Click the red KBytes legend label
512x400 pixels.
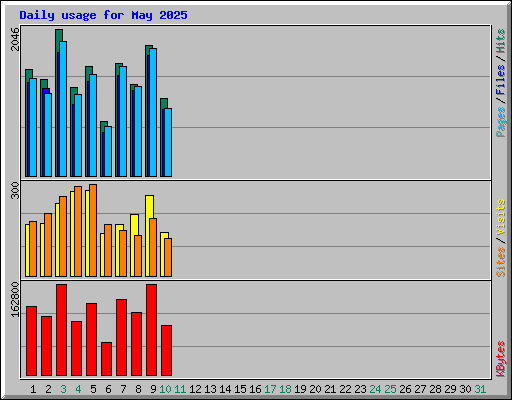tap(501, 359)
